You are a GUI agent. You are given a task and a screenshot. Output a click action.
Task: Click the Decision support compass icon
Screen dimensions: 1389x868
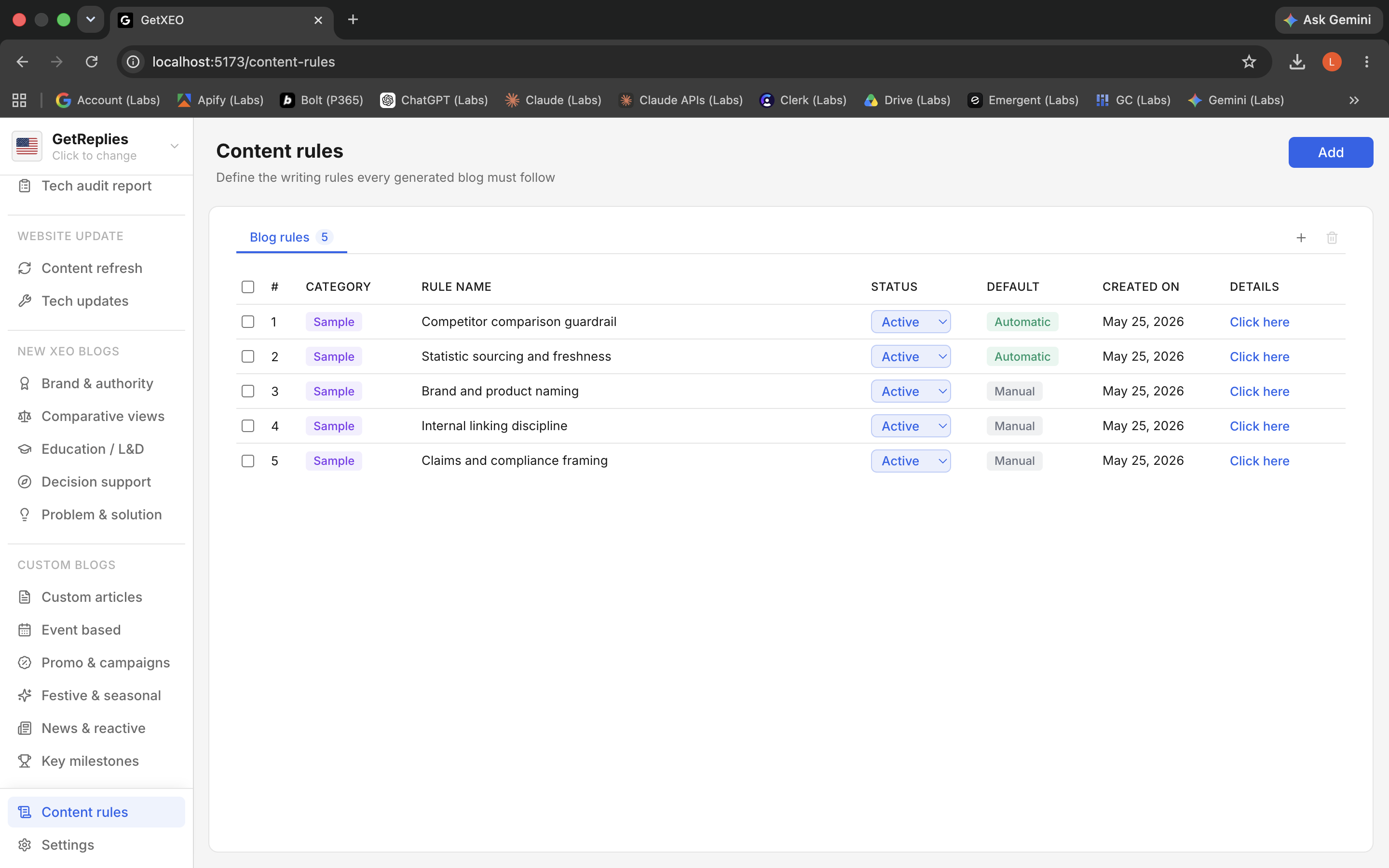point(25,482)
